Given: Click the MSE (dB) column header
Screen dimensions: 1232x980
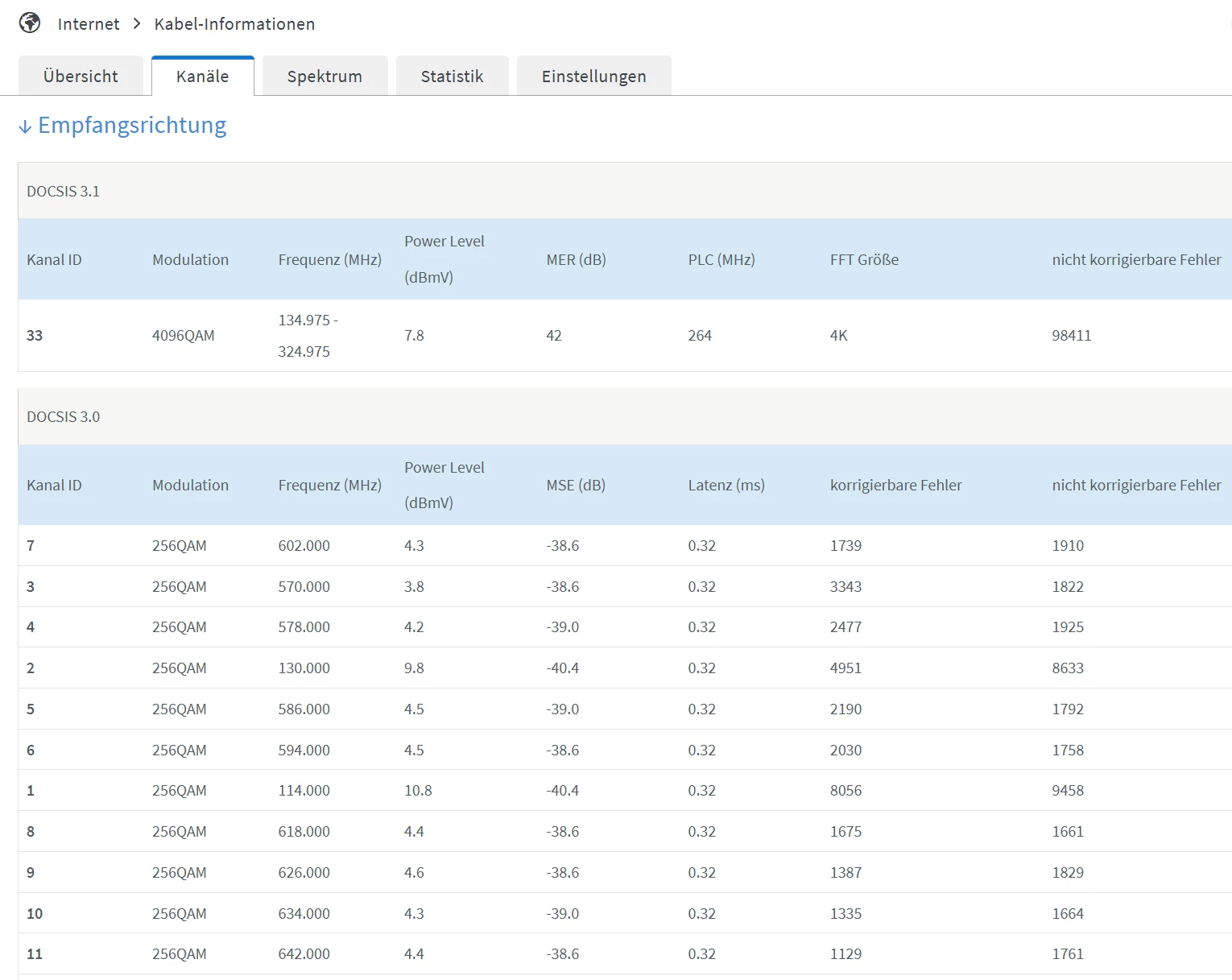Looking at the screenshot, I should [576, 486].
